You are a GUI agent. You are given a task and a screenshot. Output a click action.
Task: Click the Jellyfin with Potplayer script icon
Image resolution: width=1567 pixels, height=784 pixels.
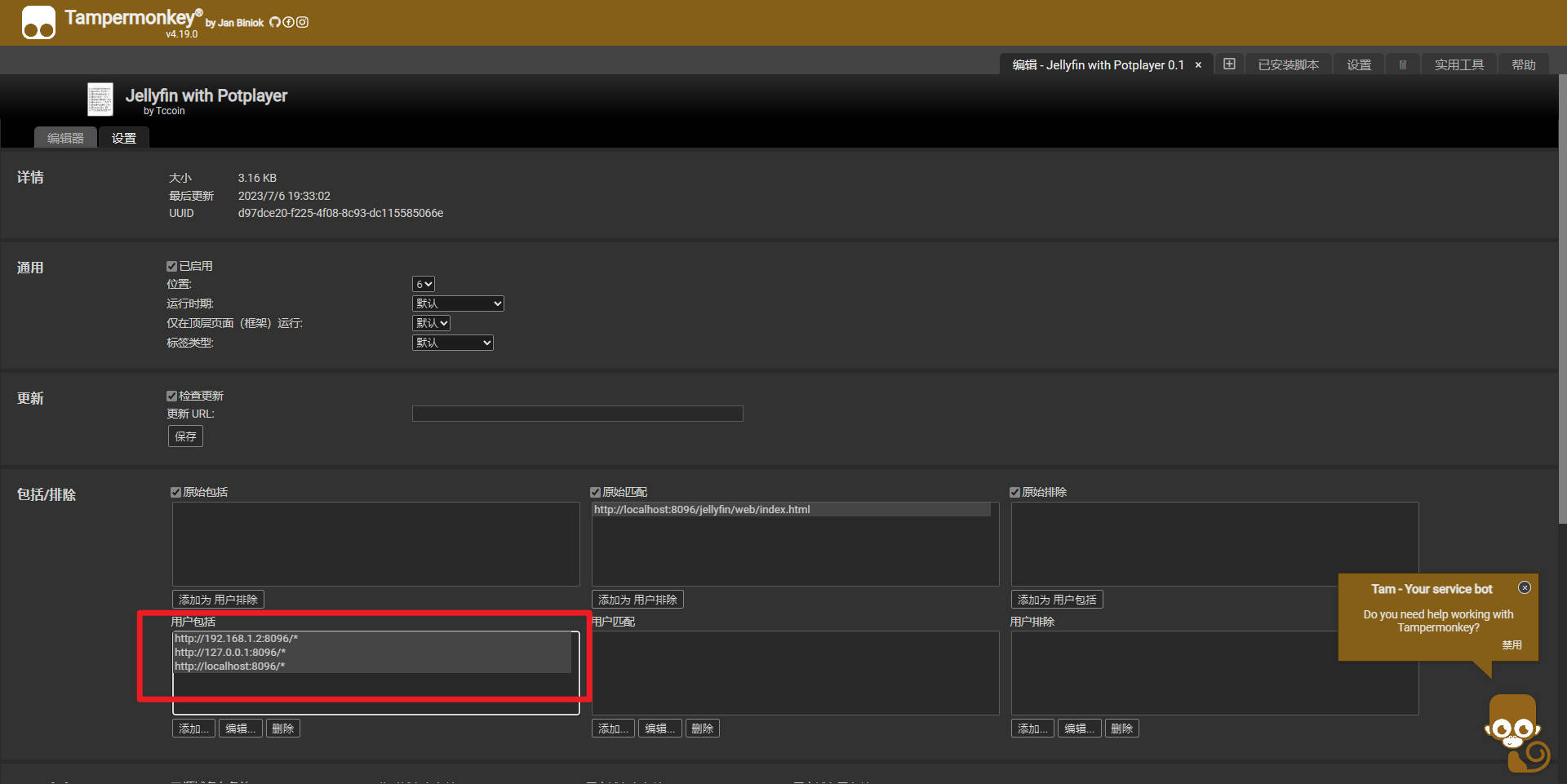click(x=100, y=100)
